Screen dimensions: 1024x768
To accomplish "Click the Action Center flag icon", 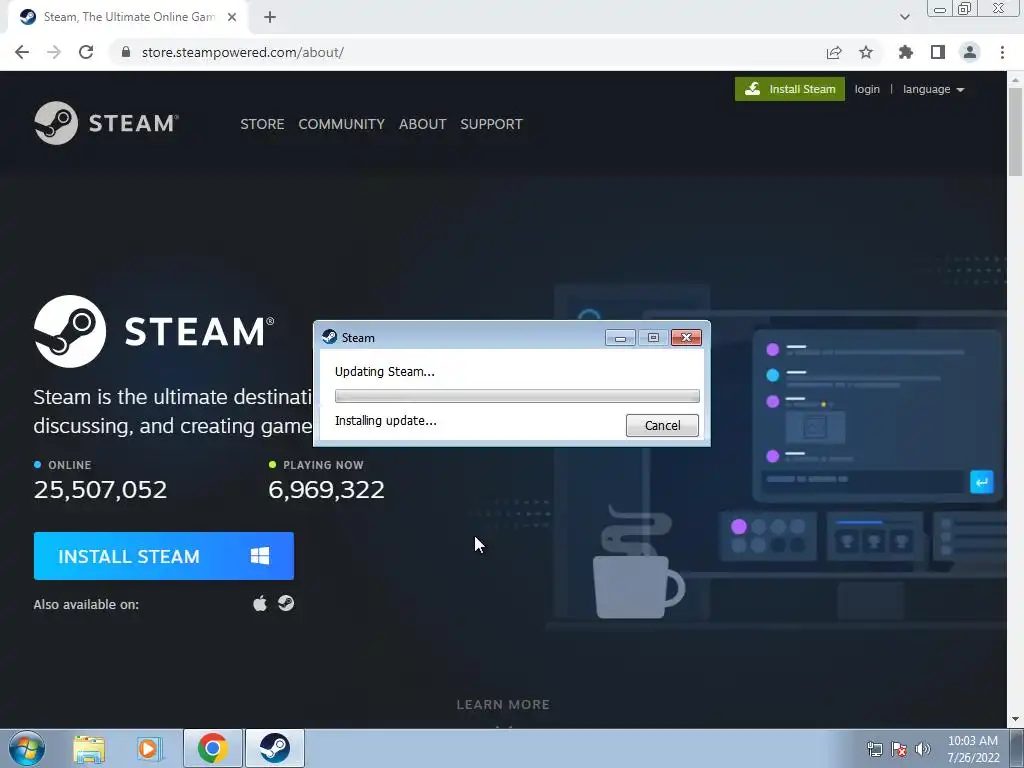I will [899, 749].
